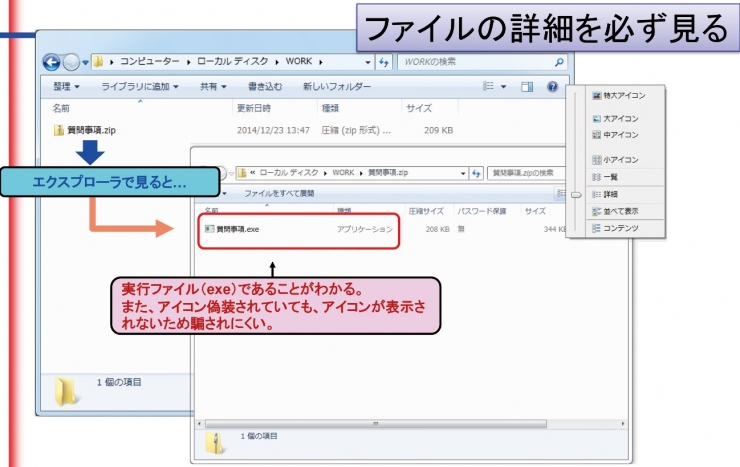The height and width of the screenshot is (467, 740).
Task: Click the forward arrow in WORK window
Action: click(x=71, y=62)
